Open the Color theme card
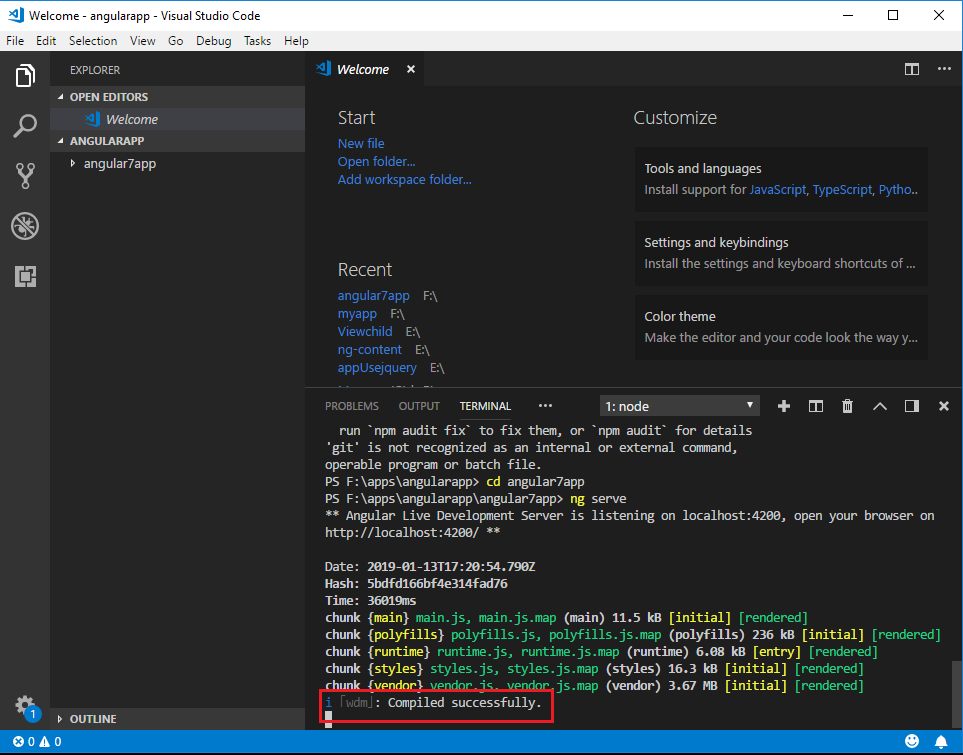963x755 pixels. [781, 327]
